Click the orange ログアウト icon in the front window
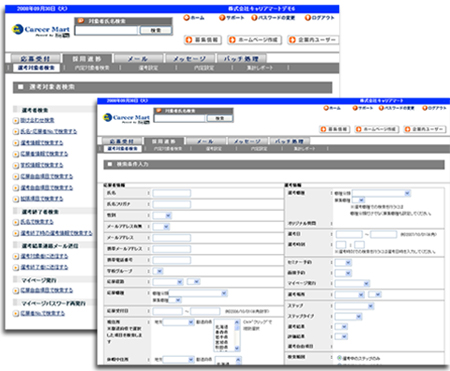This screenshot has height=371, width=450. (425, 108)
